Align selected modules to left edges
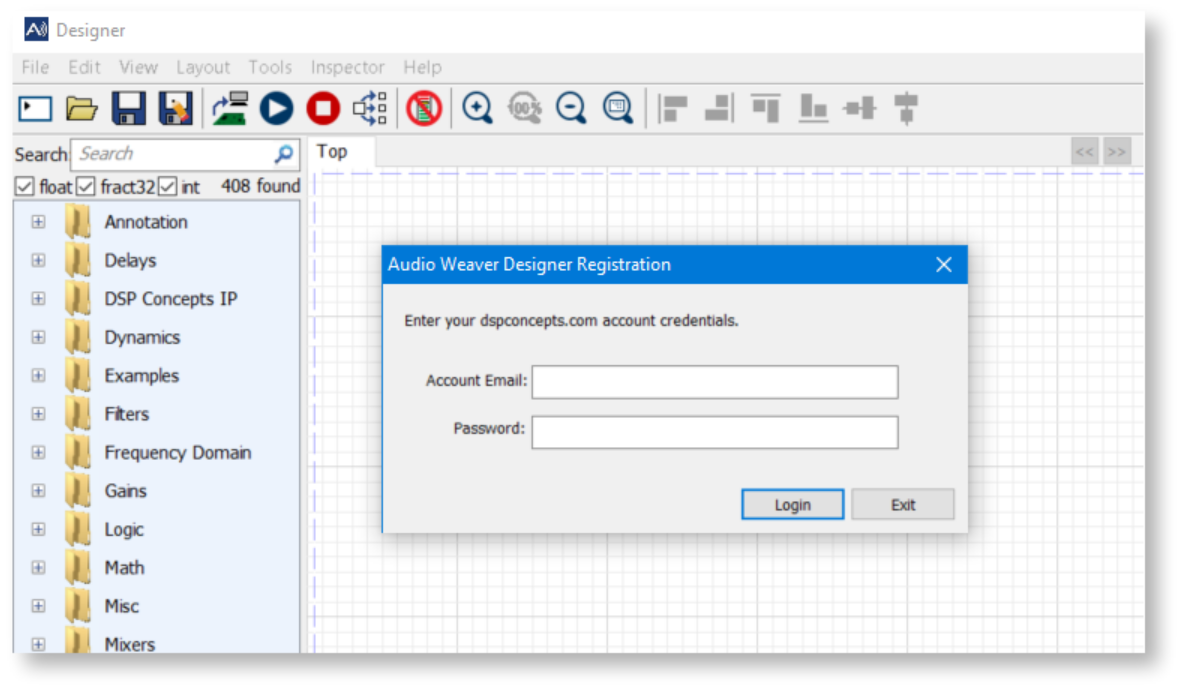Image resolution: width=1180 pixels, height=685 pixels. 673,108
